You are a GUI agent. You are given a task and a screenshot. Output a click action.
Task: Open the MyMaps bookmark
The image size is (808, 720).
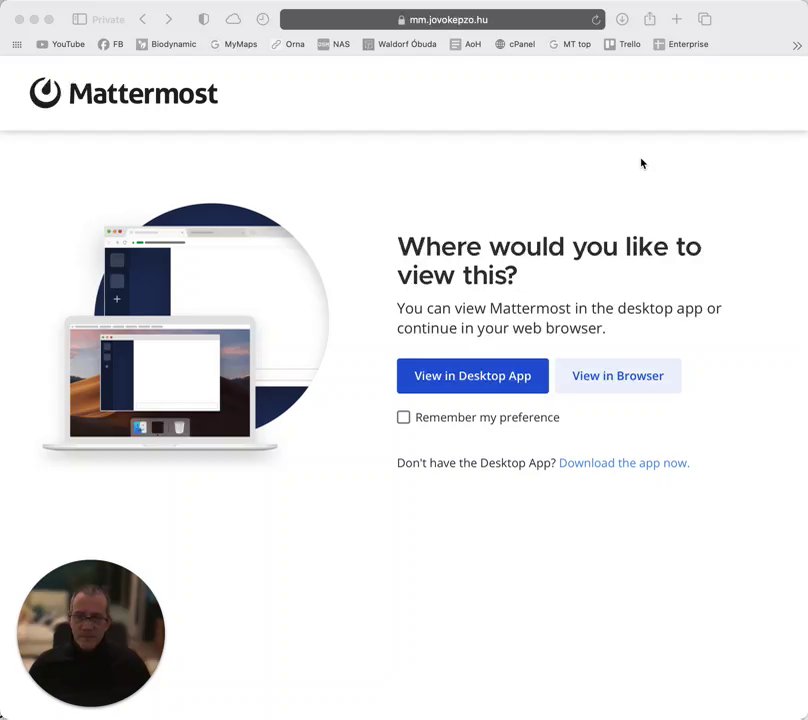click(234, 44)
